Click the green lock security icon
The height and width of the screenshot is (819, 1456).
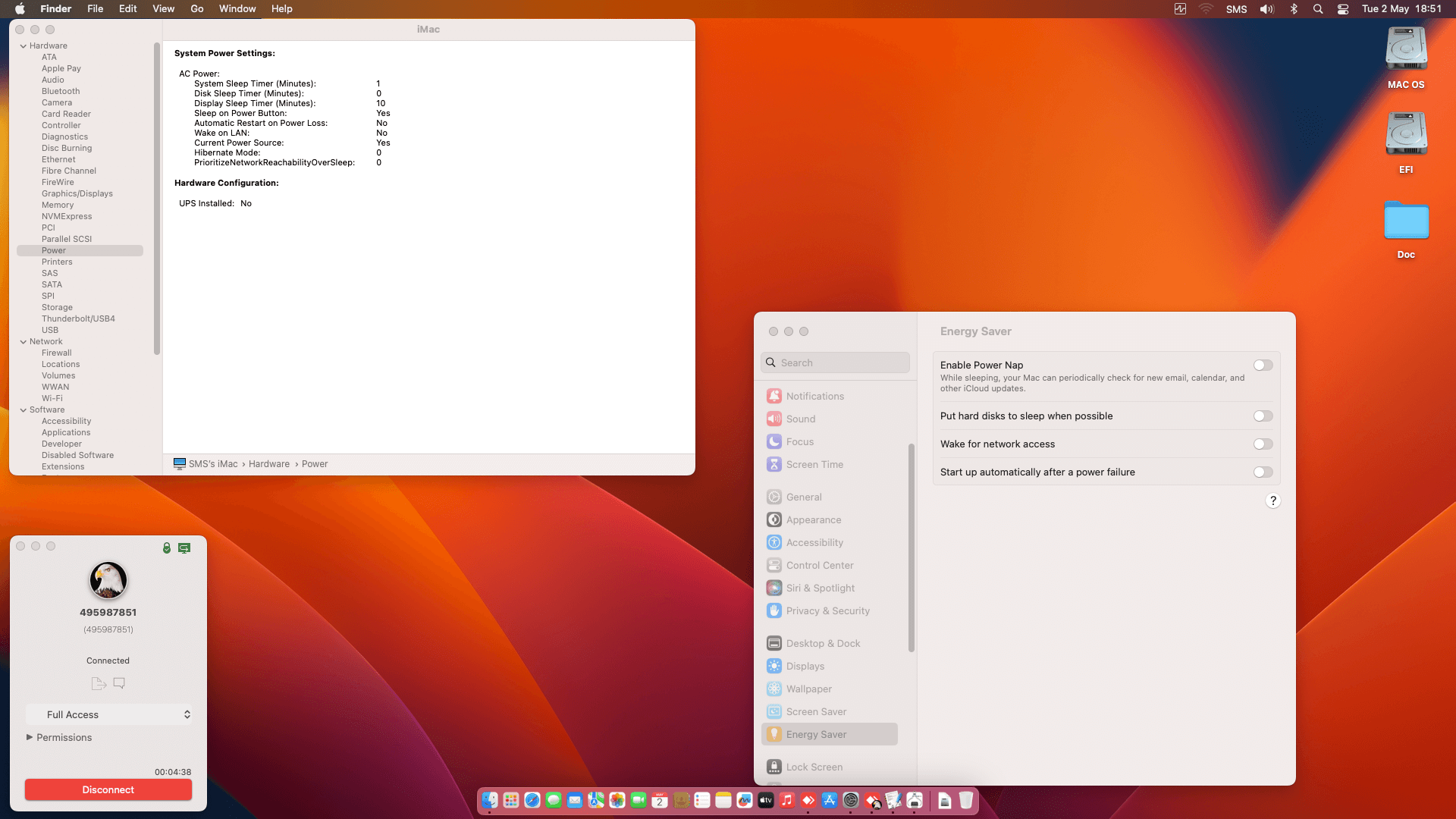click(167, 548)
